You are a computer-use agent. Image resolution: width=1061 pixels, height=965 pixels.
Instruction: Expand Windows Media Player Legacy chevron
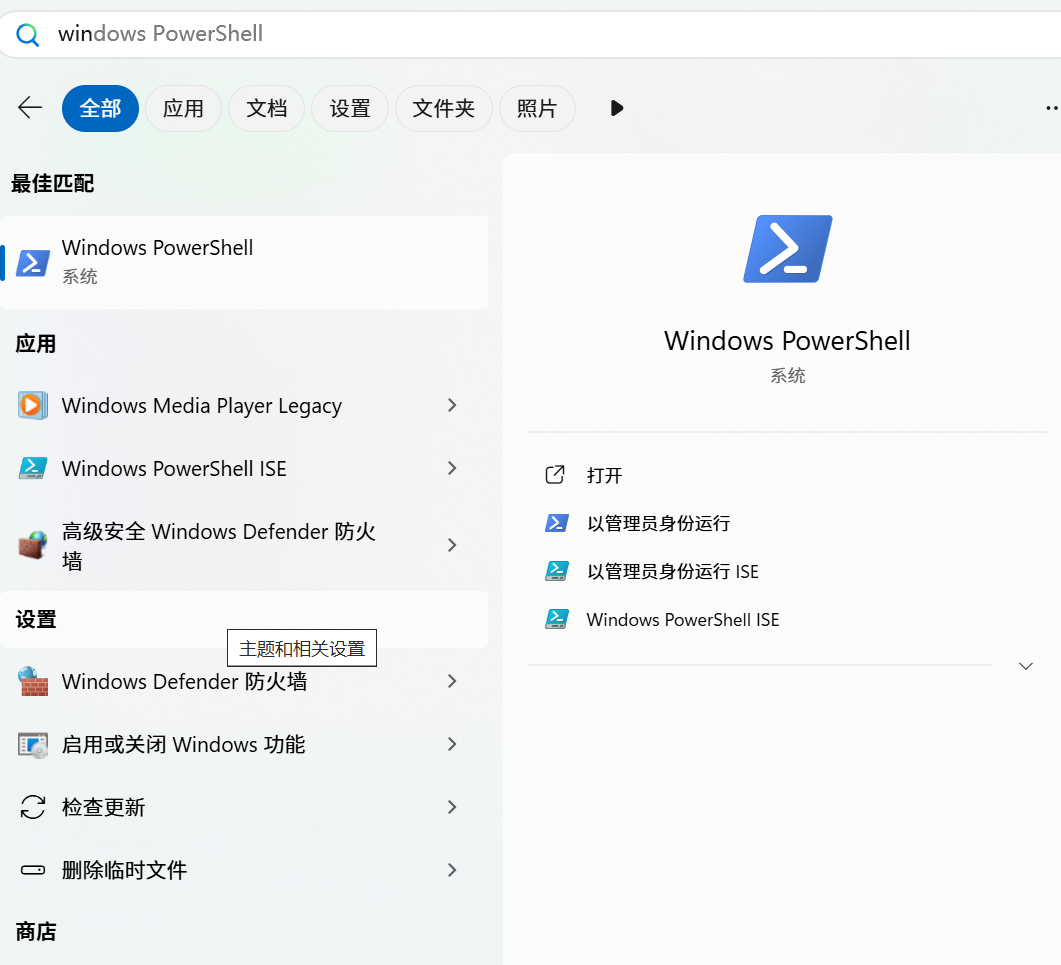tap(452, 405)
